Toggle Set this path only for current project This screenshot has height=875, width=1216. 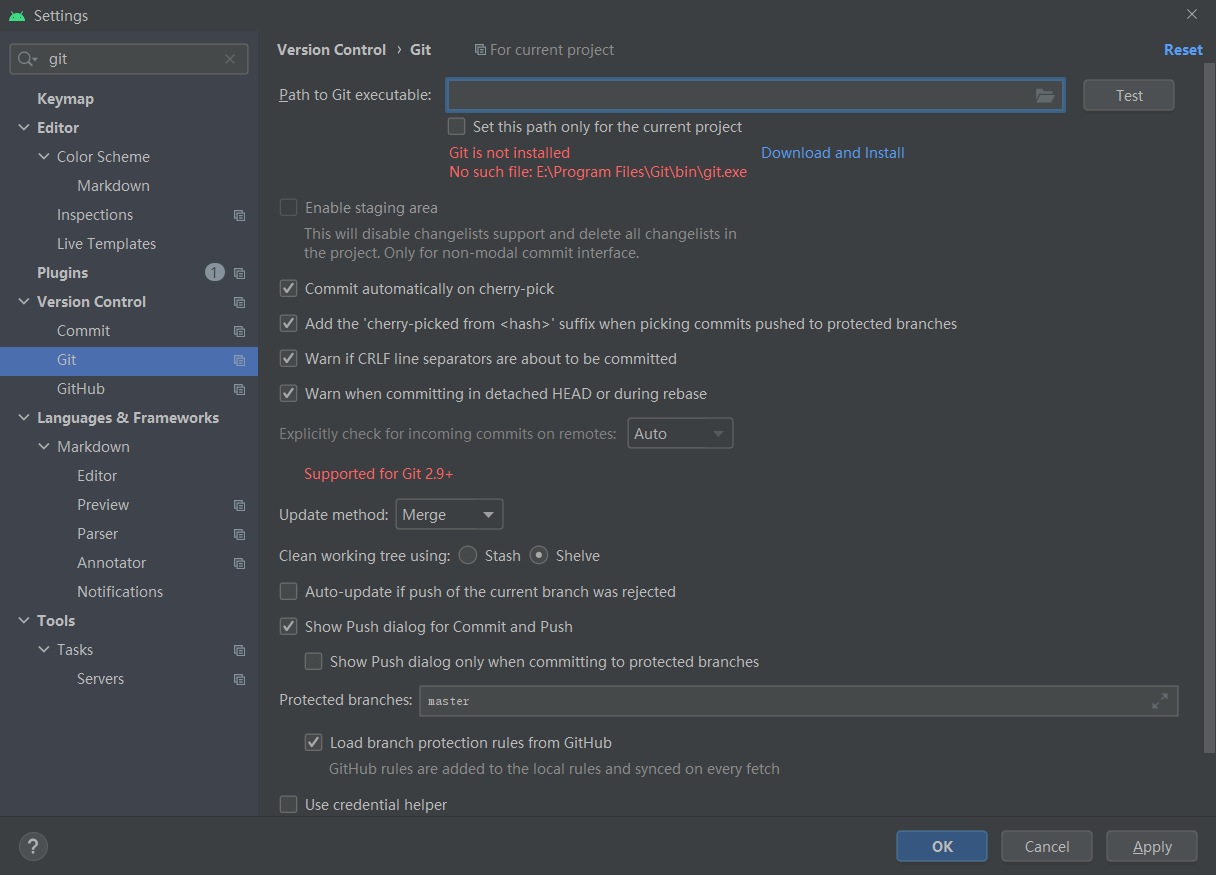pos(457,127)
